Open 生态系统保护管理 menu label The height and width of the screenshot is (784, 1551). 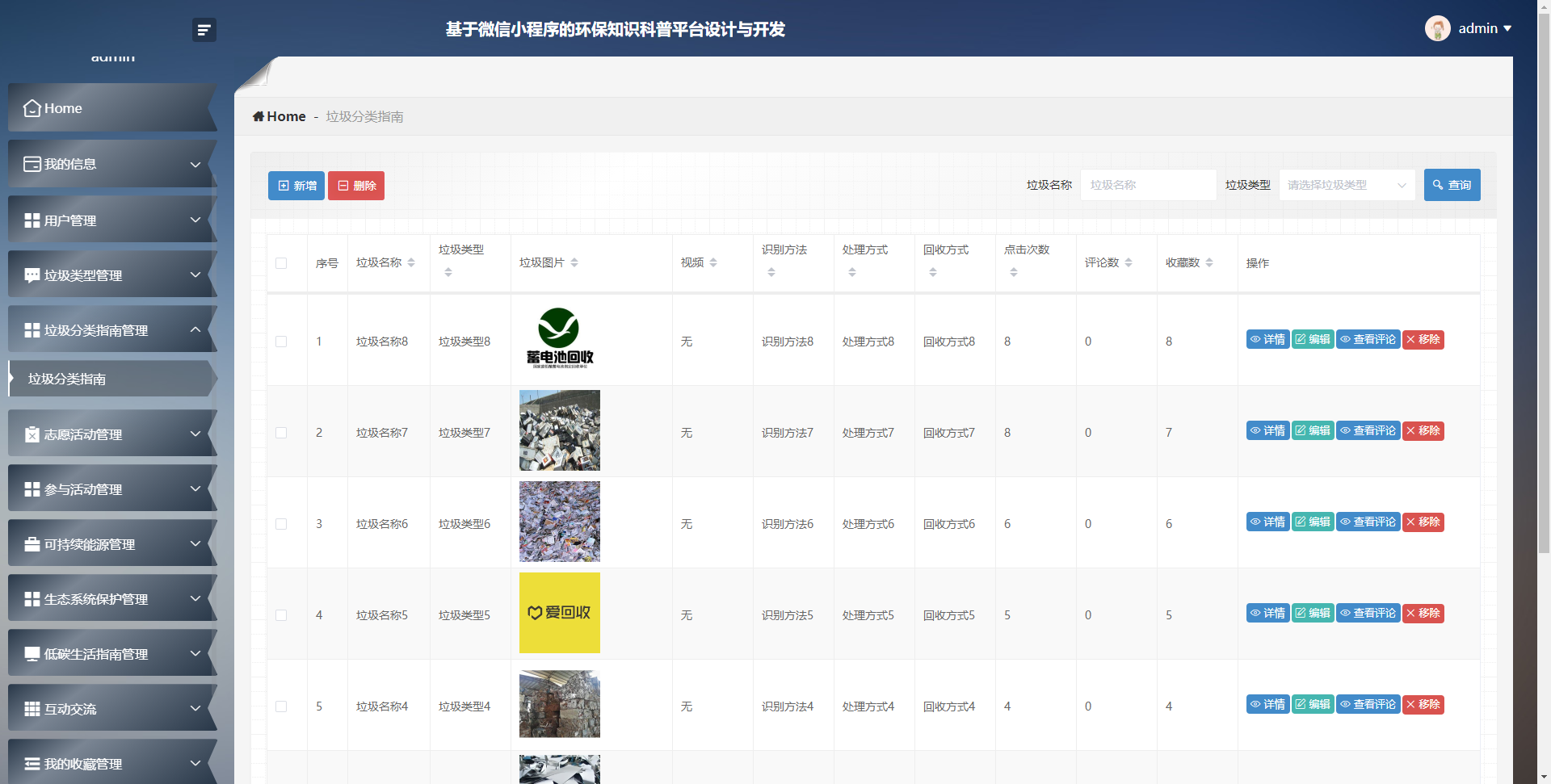pos(96,599)
